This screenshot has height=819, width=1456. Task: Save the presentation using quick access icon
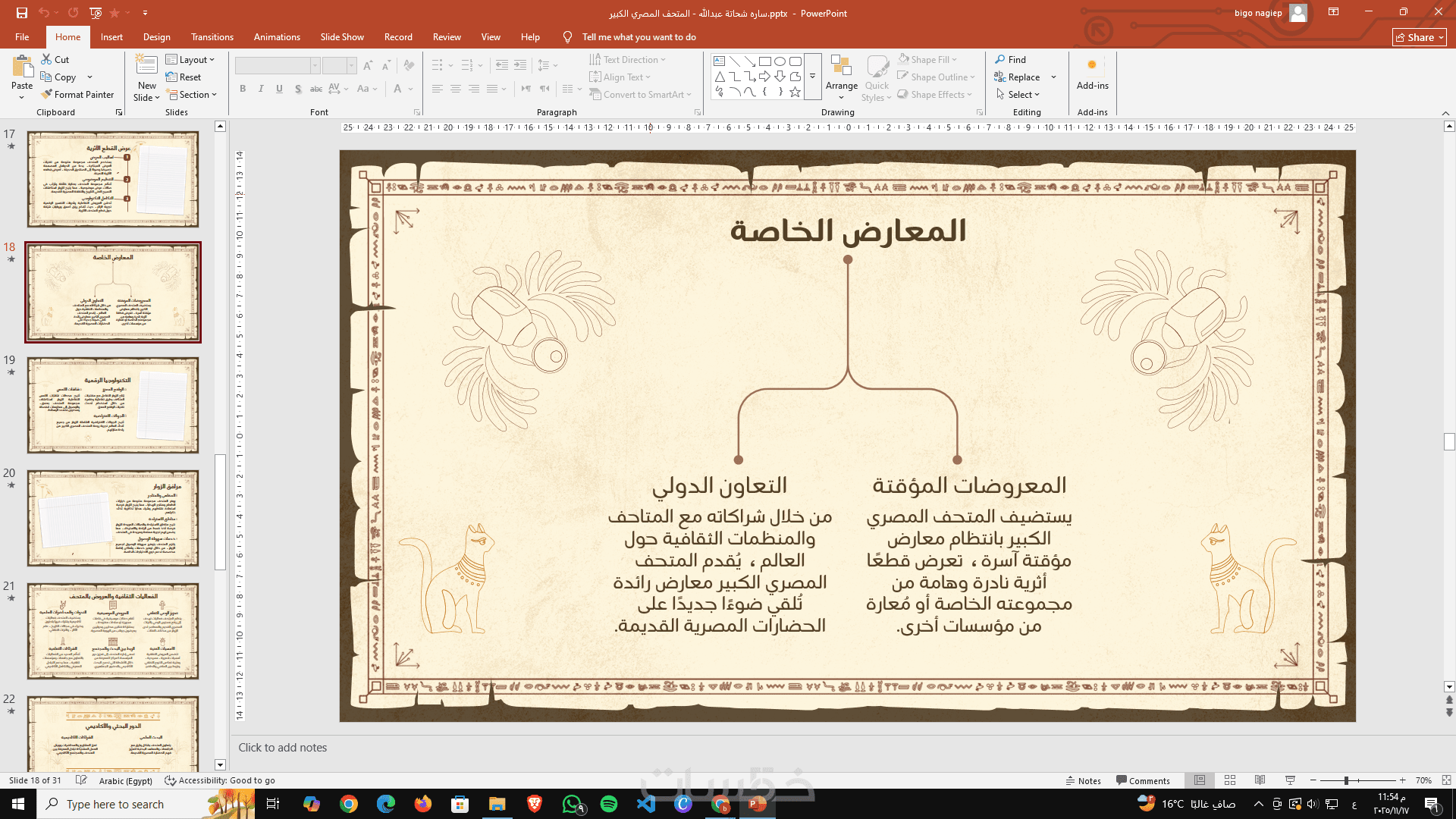pos(21,13)
